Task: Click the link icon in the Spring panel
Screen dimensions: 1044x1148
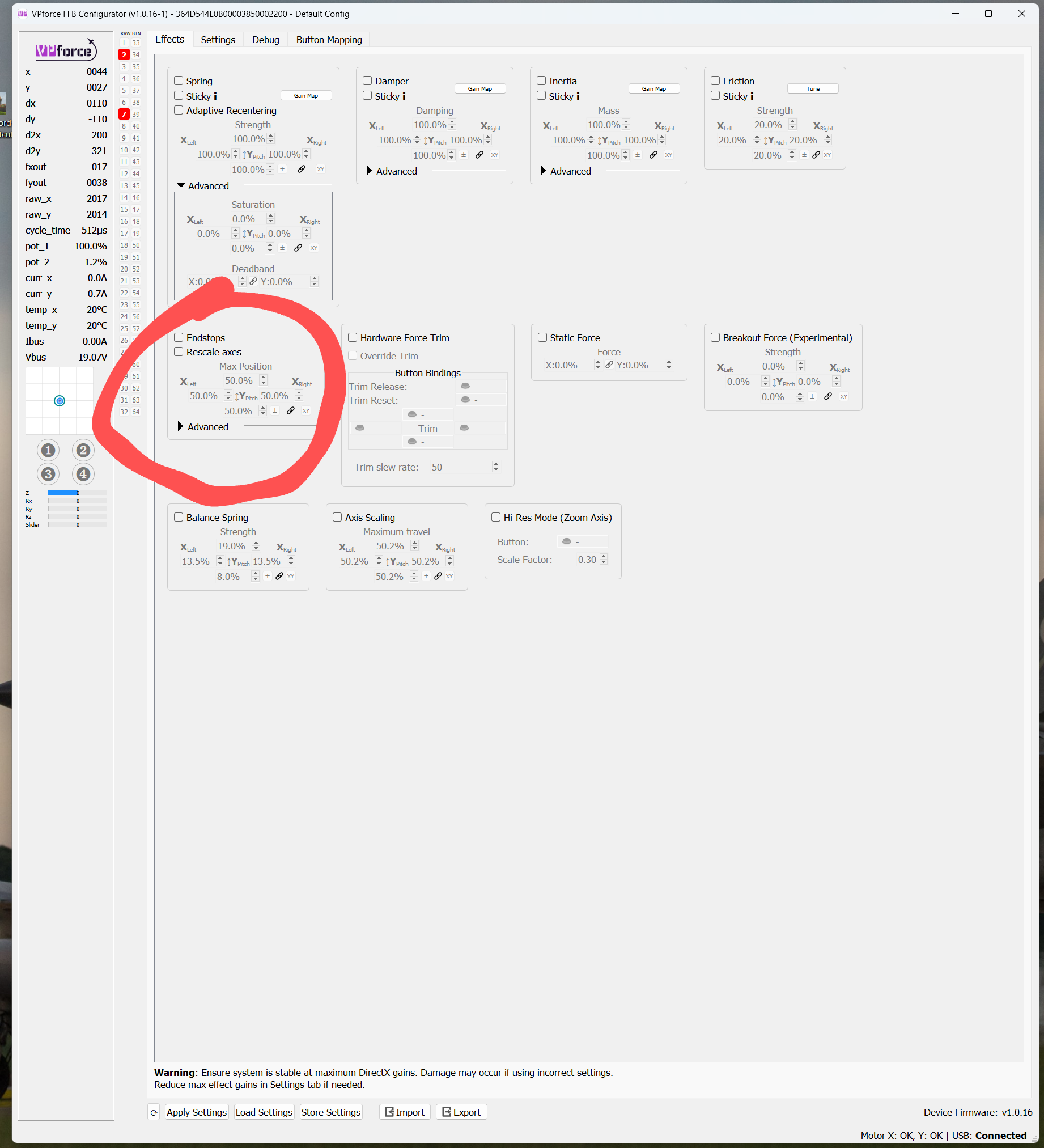Action: click(302, 169)
